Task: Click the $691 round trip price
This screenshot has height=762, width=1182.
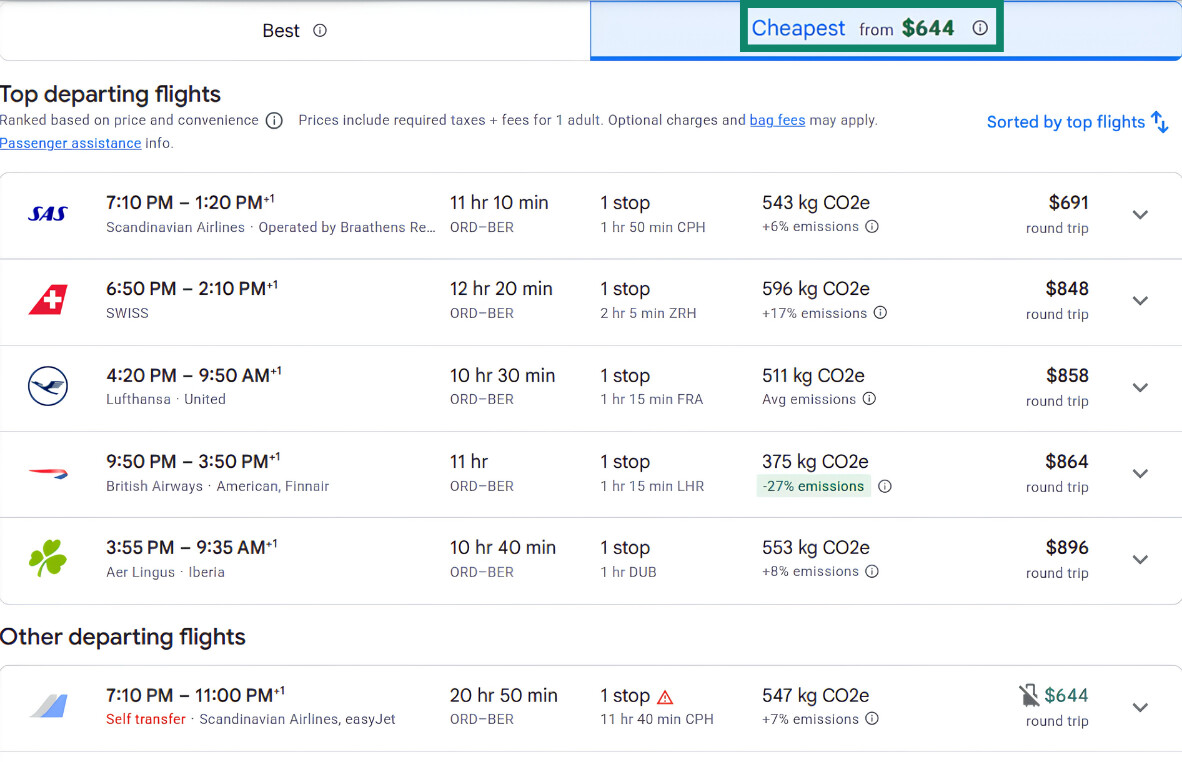Action: [x=1068, y=203]
